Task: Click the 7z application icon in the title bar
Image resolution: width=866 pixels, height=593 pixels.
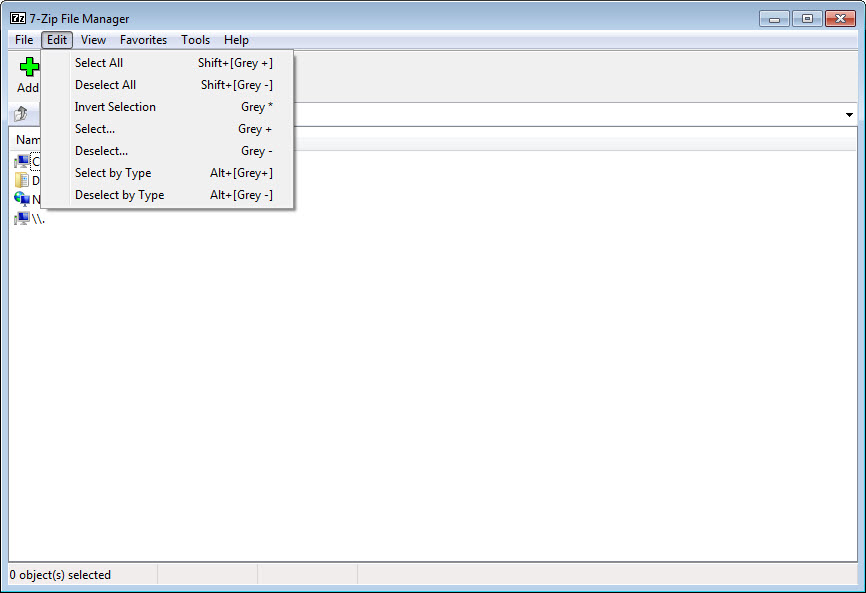Action: tap(18, 18)
